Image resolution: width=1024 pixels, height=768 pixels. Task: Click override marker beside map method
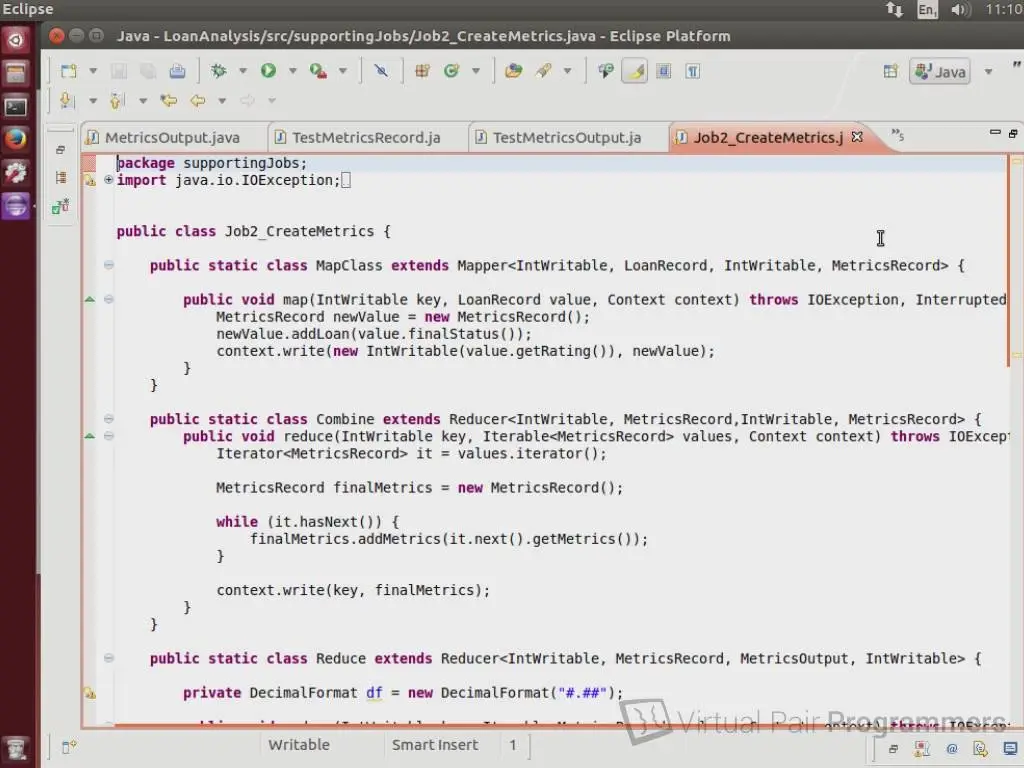tap(90, 299)
